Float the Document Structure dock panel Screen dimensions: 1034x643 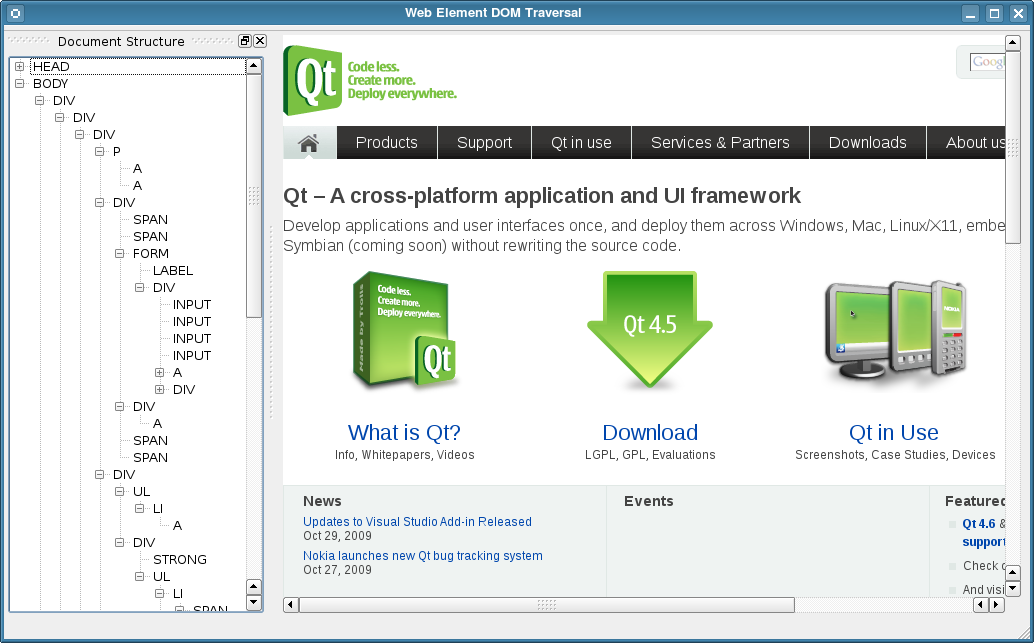point(245,41)
